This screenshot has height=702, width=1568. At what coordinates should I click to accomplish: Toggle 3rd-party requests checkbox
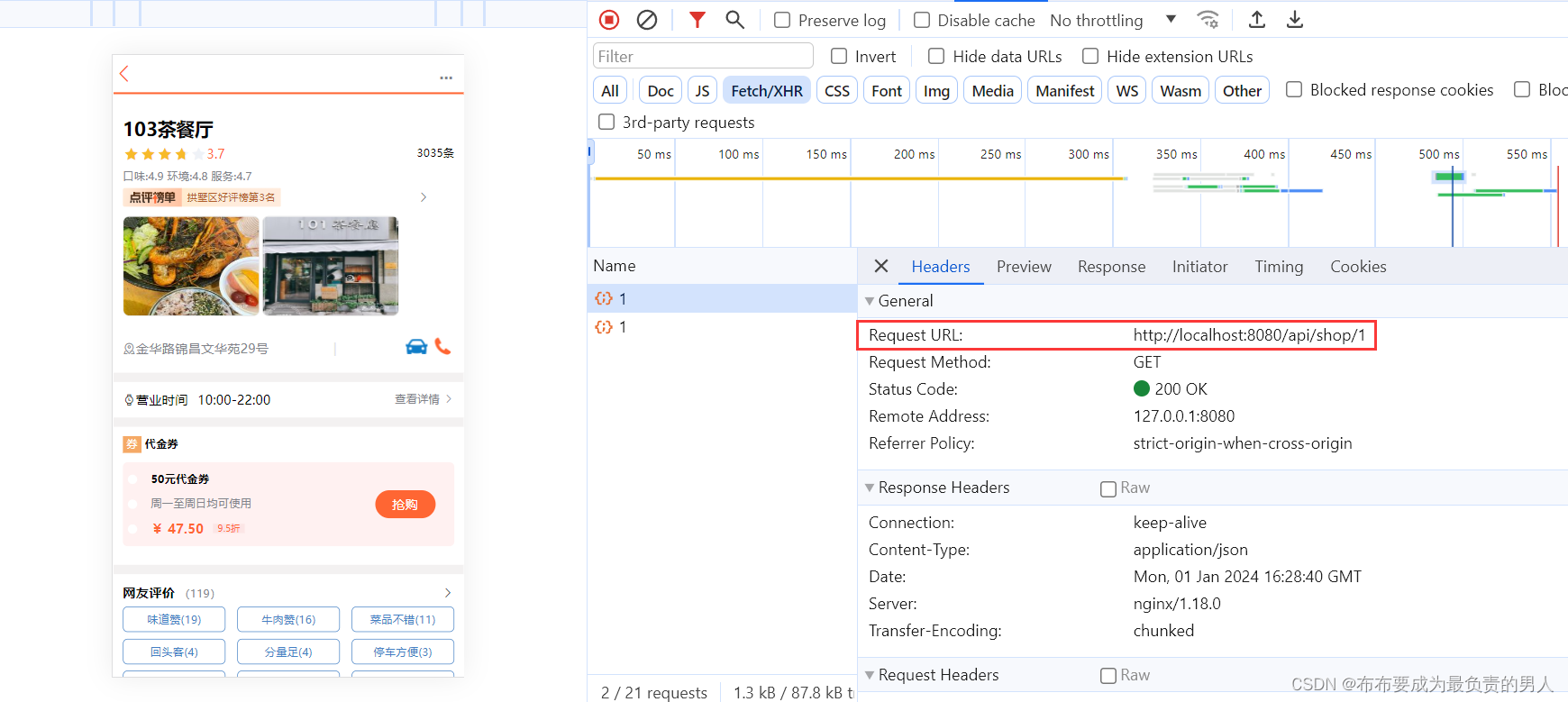point(606,122)
